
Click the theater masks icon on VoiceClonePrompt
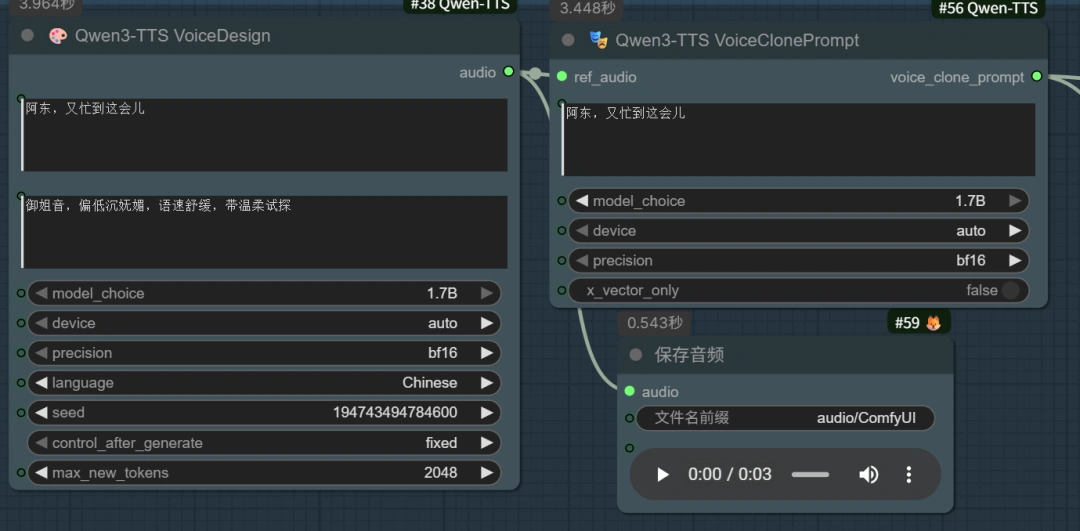[x=599, y=40]
